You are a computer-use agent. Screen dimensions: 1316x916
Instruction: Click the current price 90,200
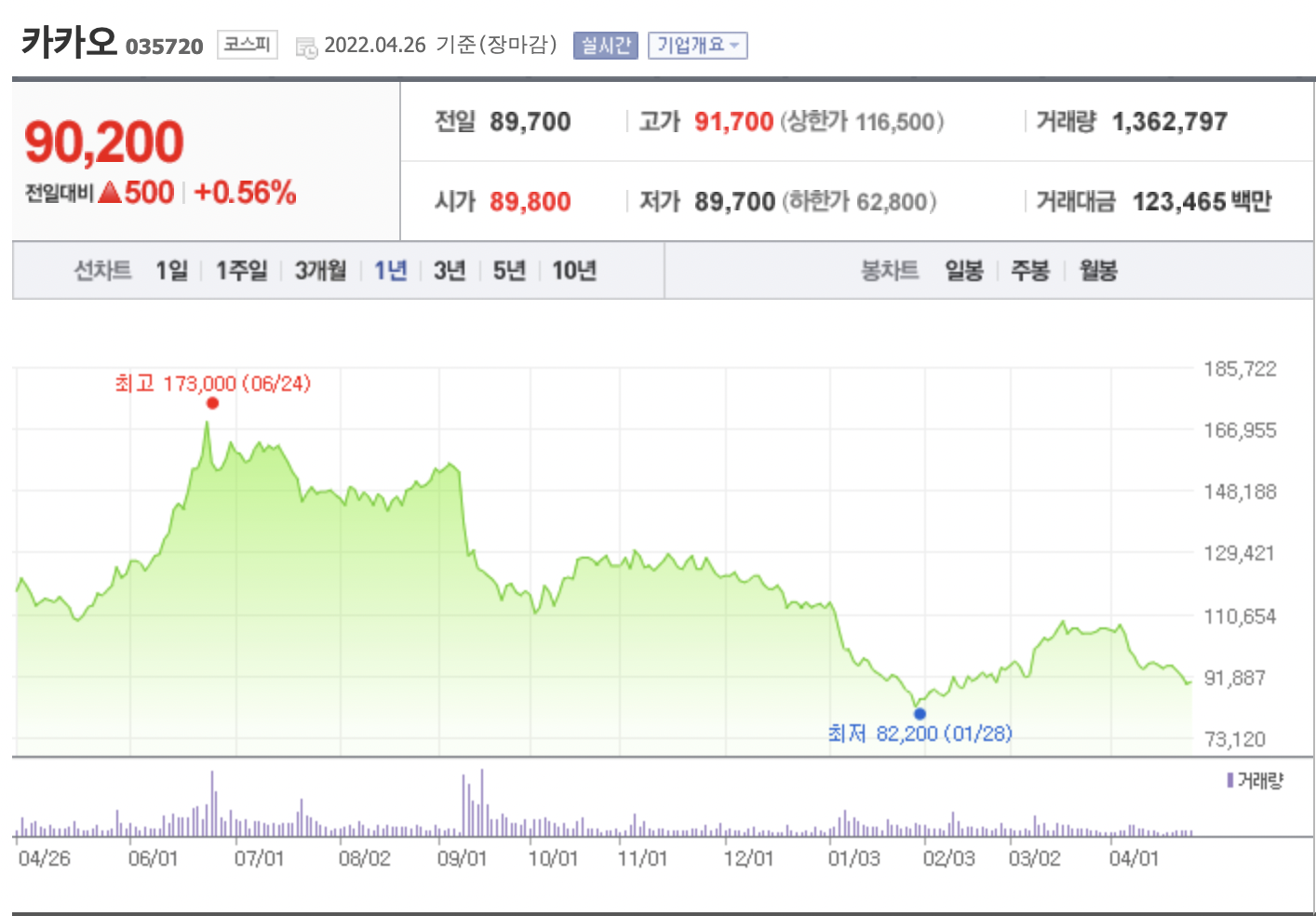pyautogui.click(x=104, y=141)
